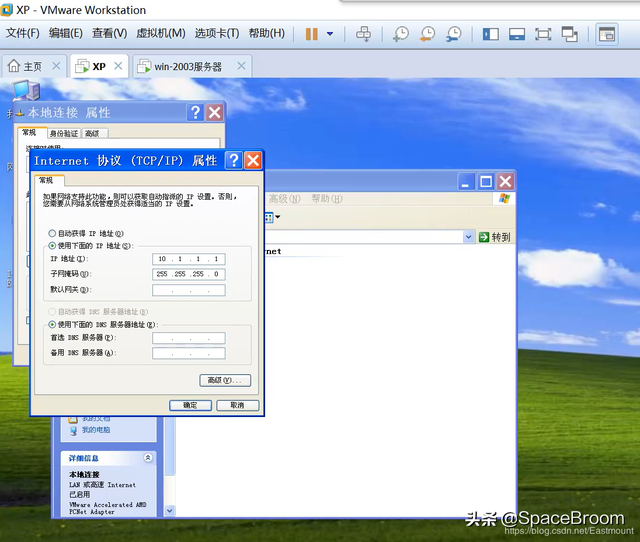Image resolution: width=640 pixels, height=542 pixels.
Task: Select 自动获得 IP 地址 radio button
Action: click(52, 233)
